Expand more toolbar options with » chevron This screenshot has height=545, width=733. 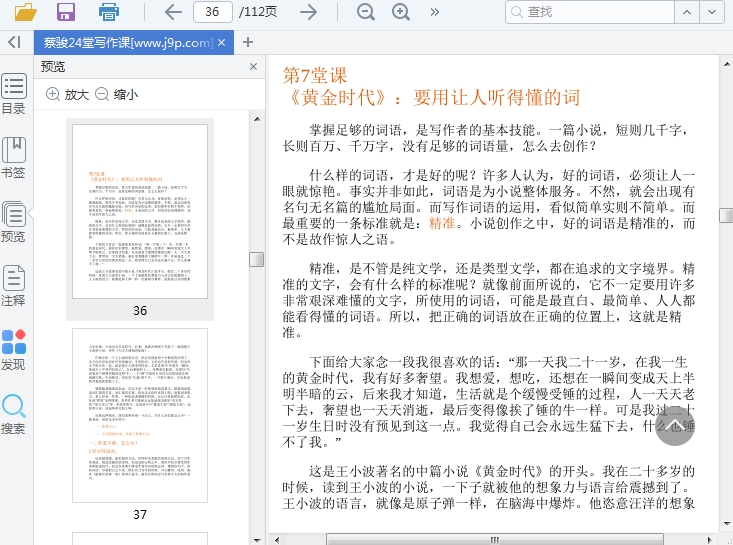(434, 12)
